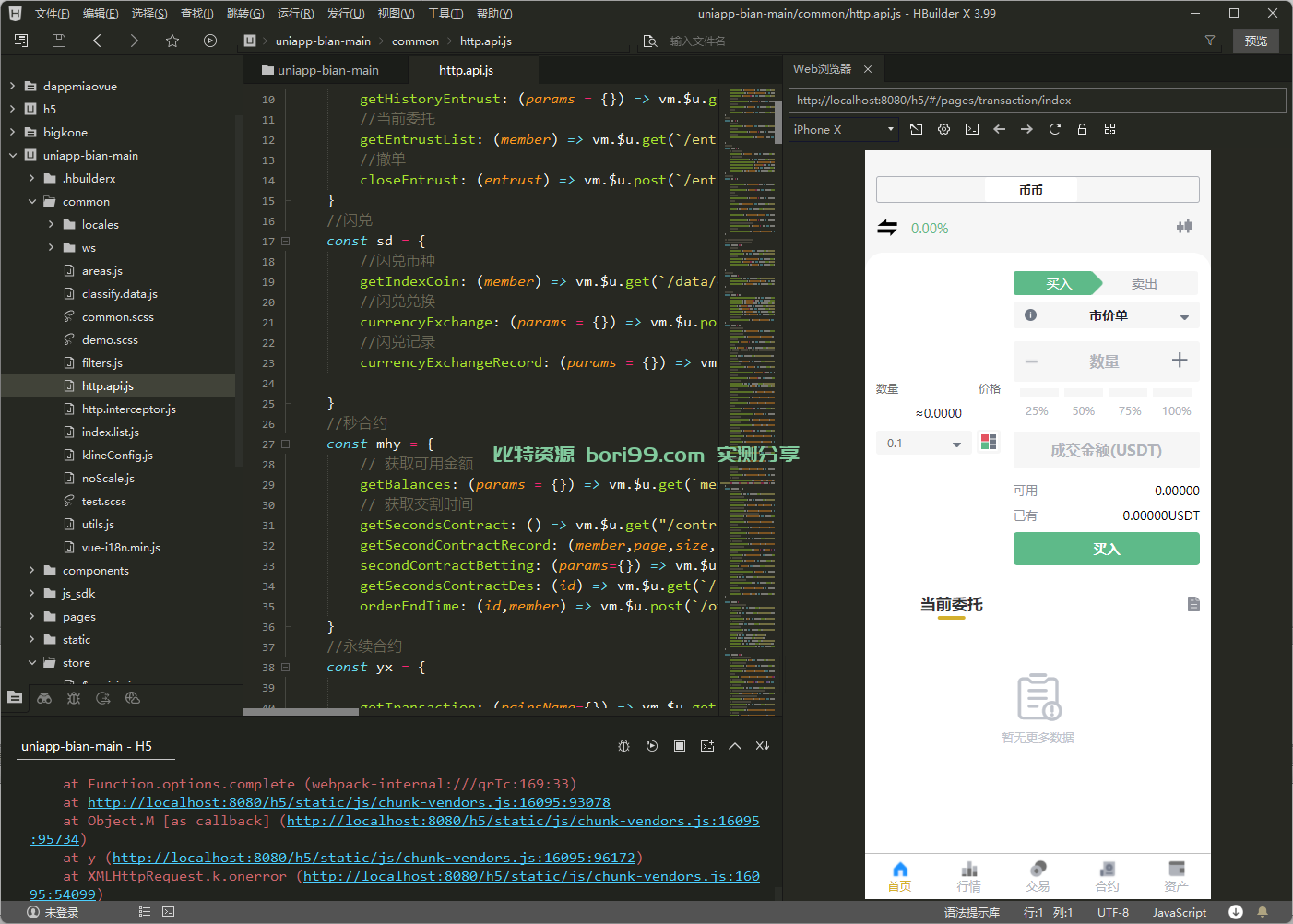Click the notification bell in status bar
Viewport: 1293px width, 924px height.
click(1263, 912)
